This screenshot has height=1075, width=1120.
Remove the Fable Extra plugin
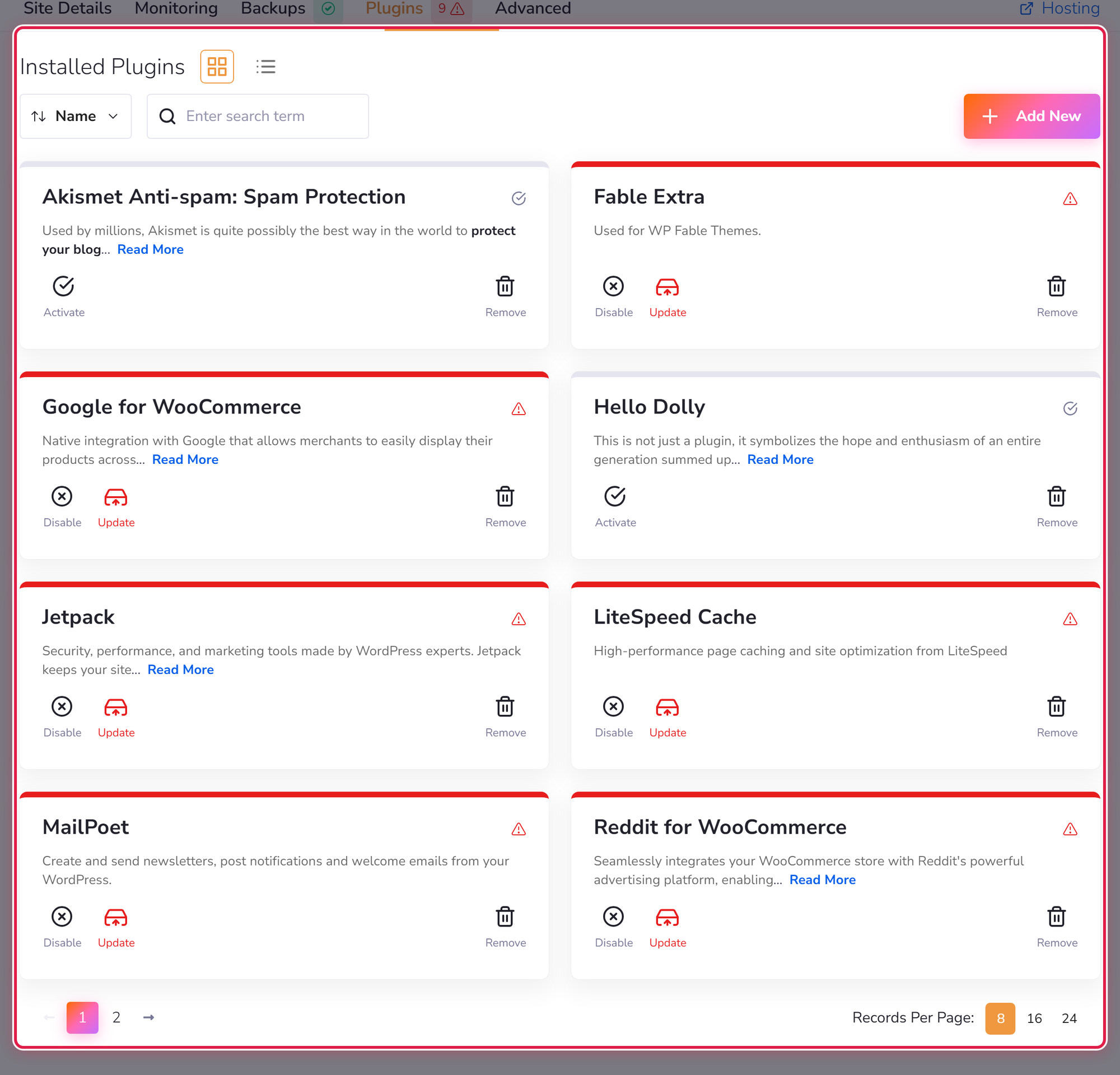[x=1057, y=296]
